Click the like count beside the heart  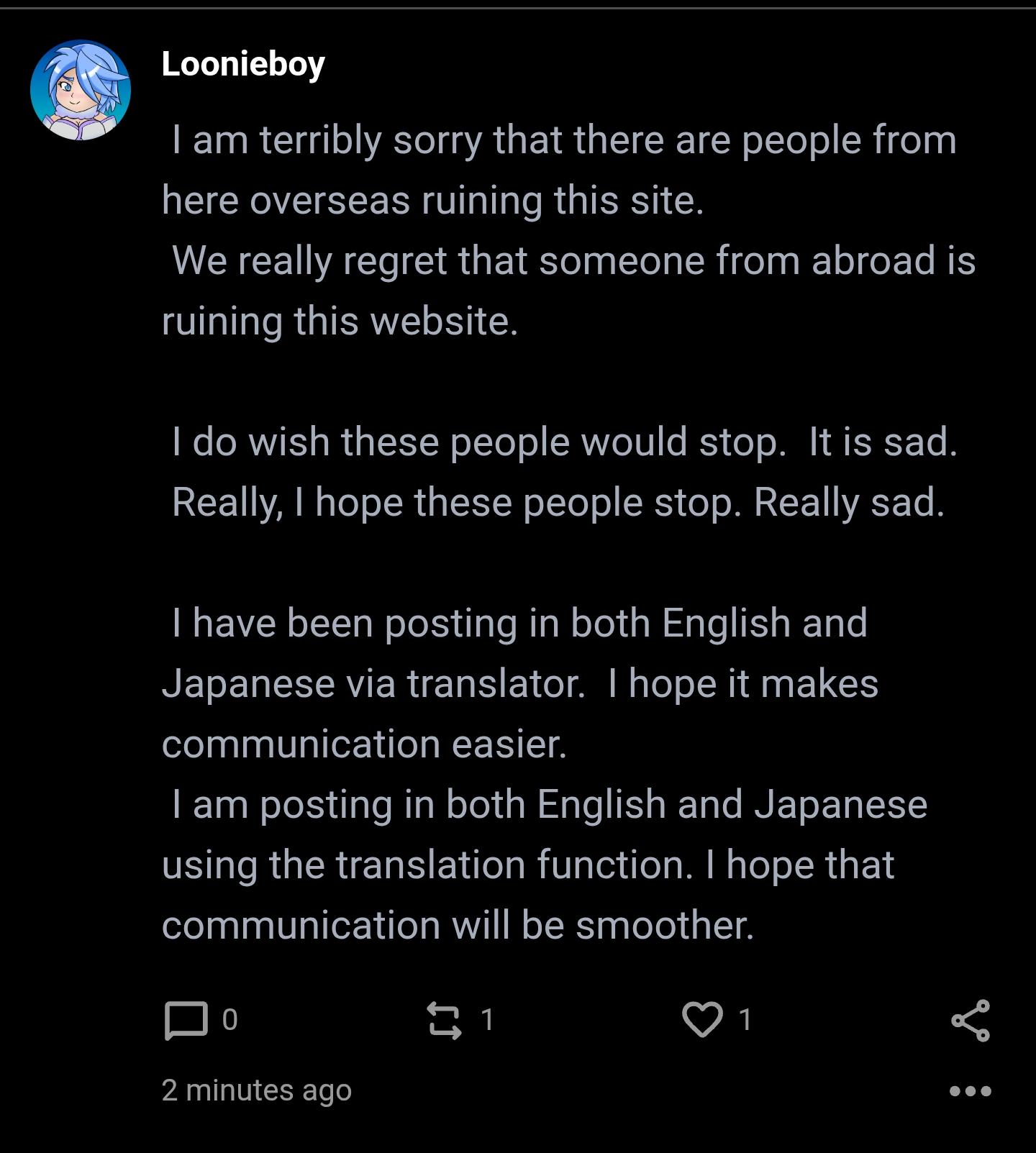[x=745, y=1020]
